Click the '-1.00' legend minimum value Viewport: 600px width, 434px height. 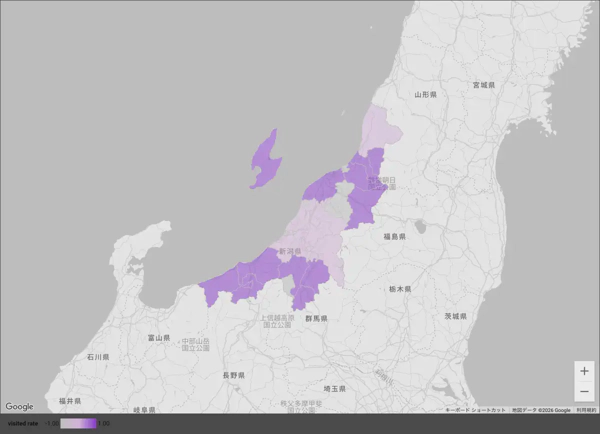tap(52, 423)
